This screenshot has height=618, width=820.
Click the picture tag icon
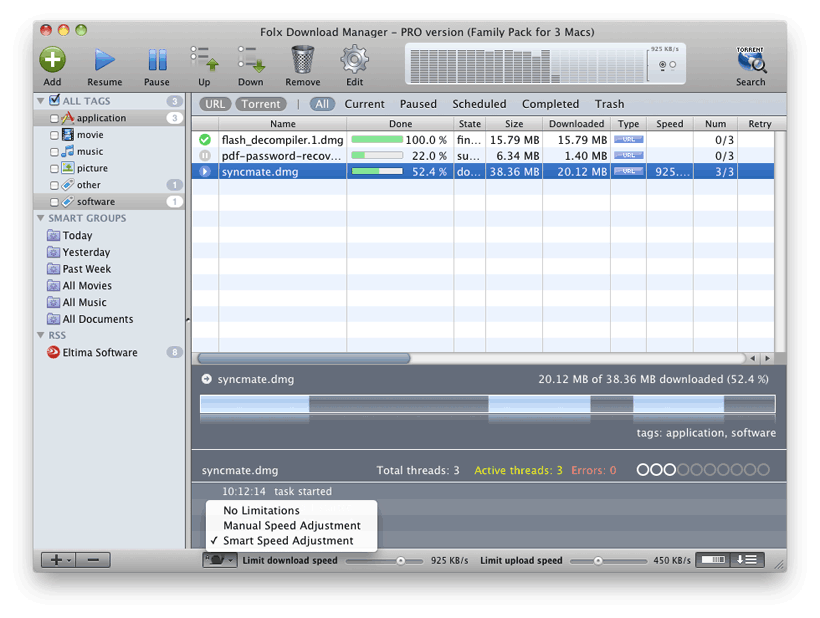tap(67, 168)
